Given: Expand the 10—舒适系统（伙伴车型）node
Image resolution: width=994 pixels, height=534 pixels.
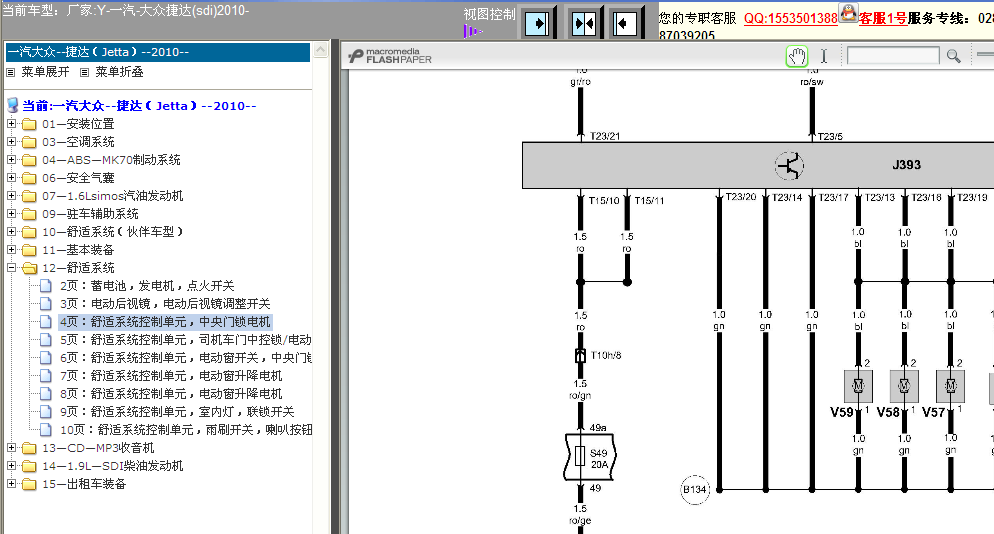Looking at the screenshot, I should pos(11,231).
